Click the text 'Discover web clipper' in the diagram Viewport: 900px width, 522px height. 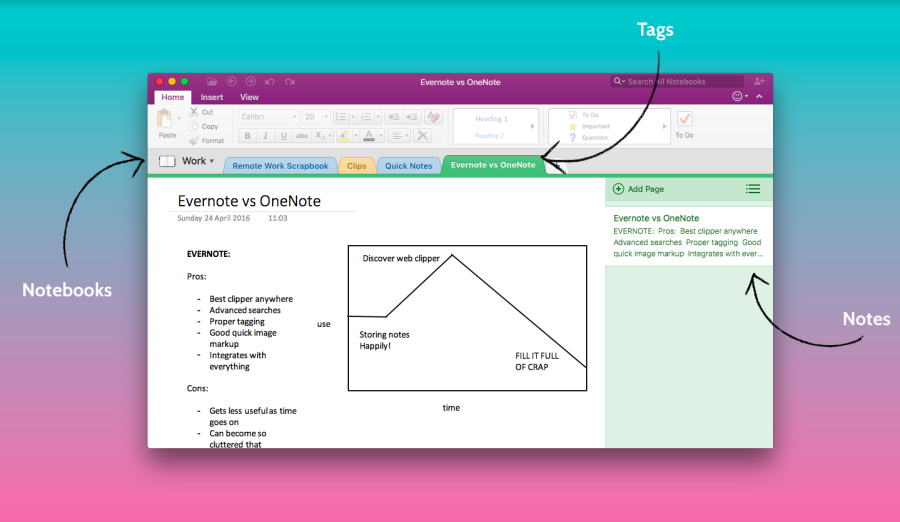pos(401,258)
